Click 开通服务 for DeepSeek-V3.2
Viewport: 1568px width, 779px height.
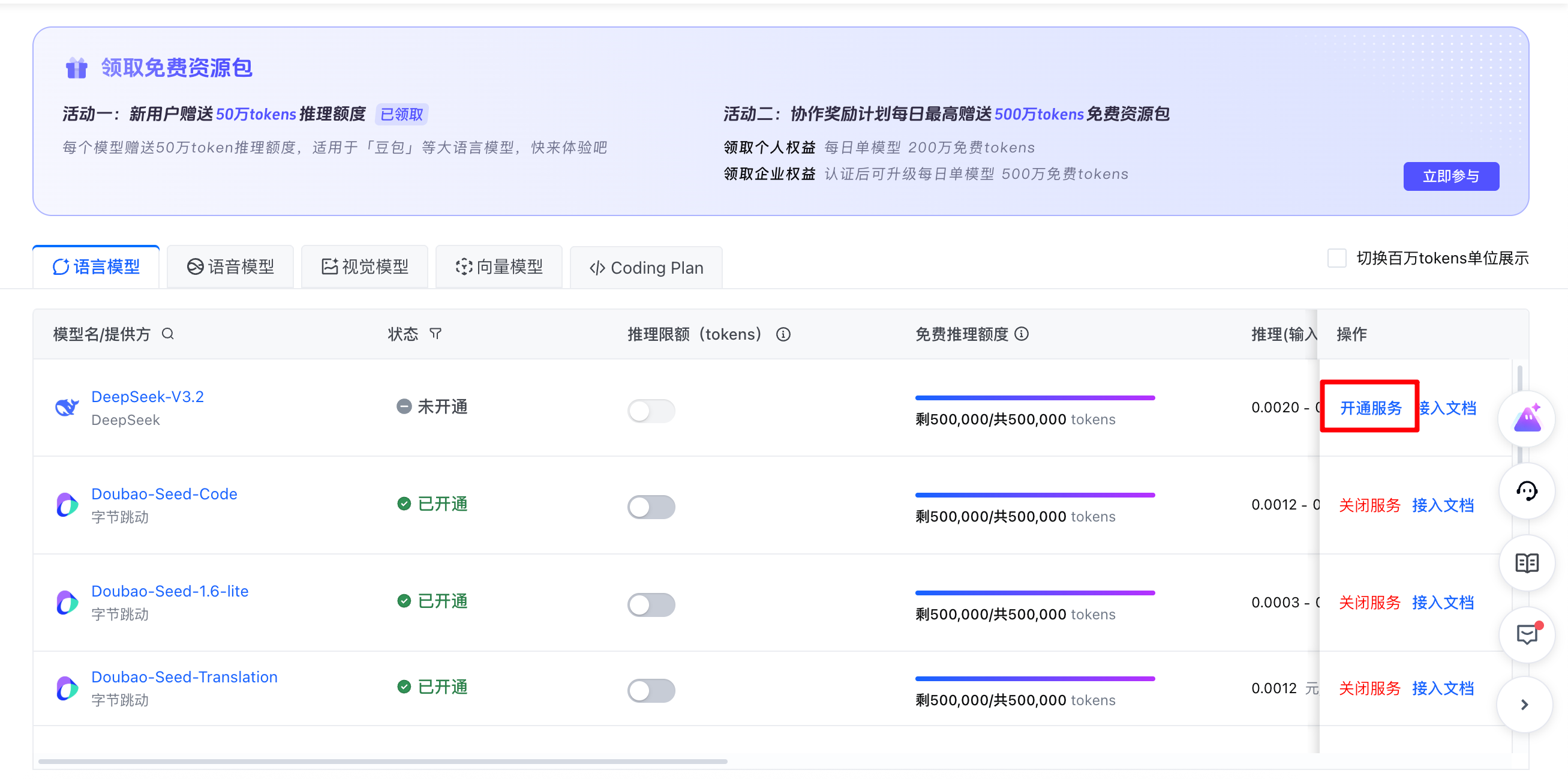tap(1370, 408)
